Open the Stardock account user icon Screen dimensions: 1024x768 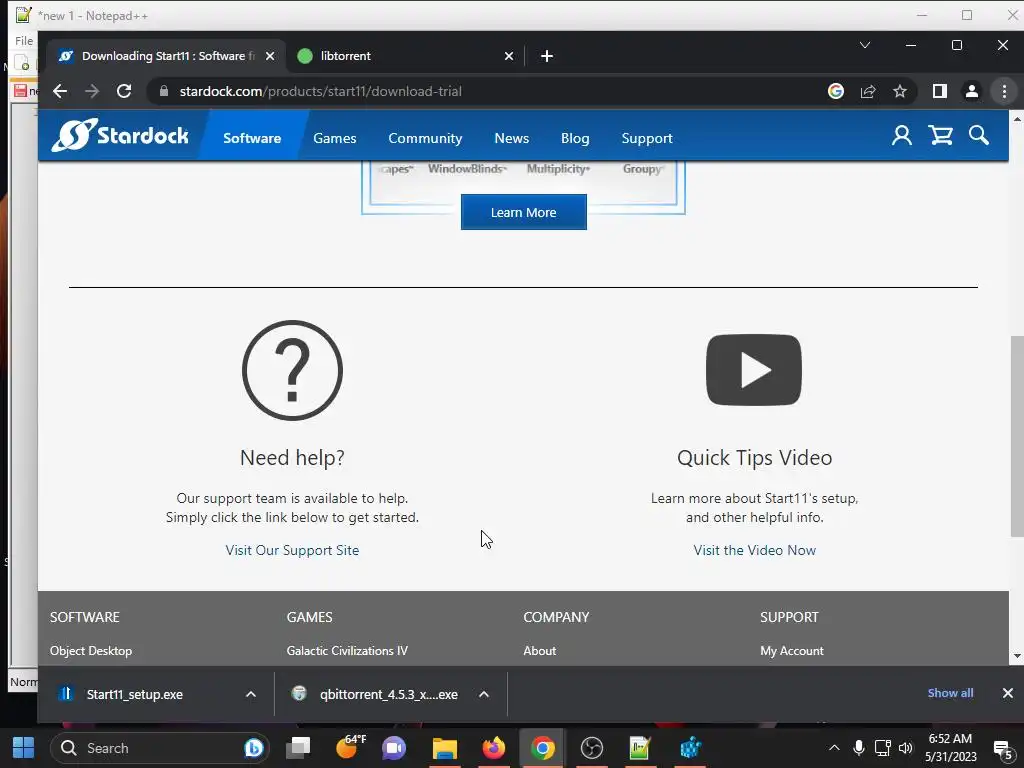[902, 136]
